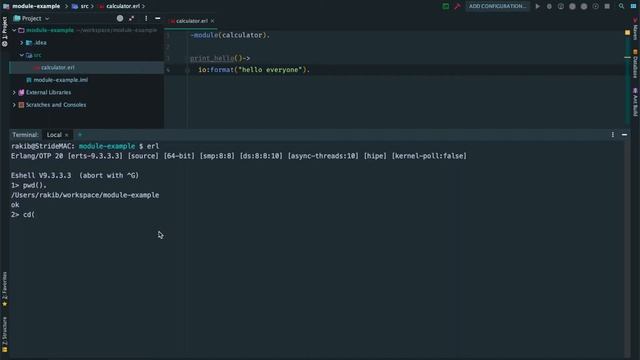Hide the Project panel with minus icon

[158, 18]
